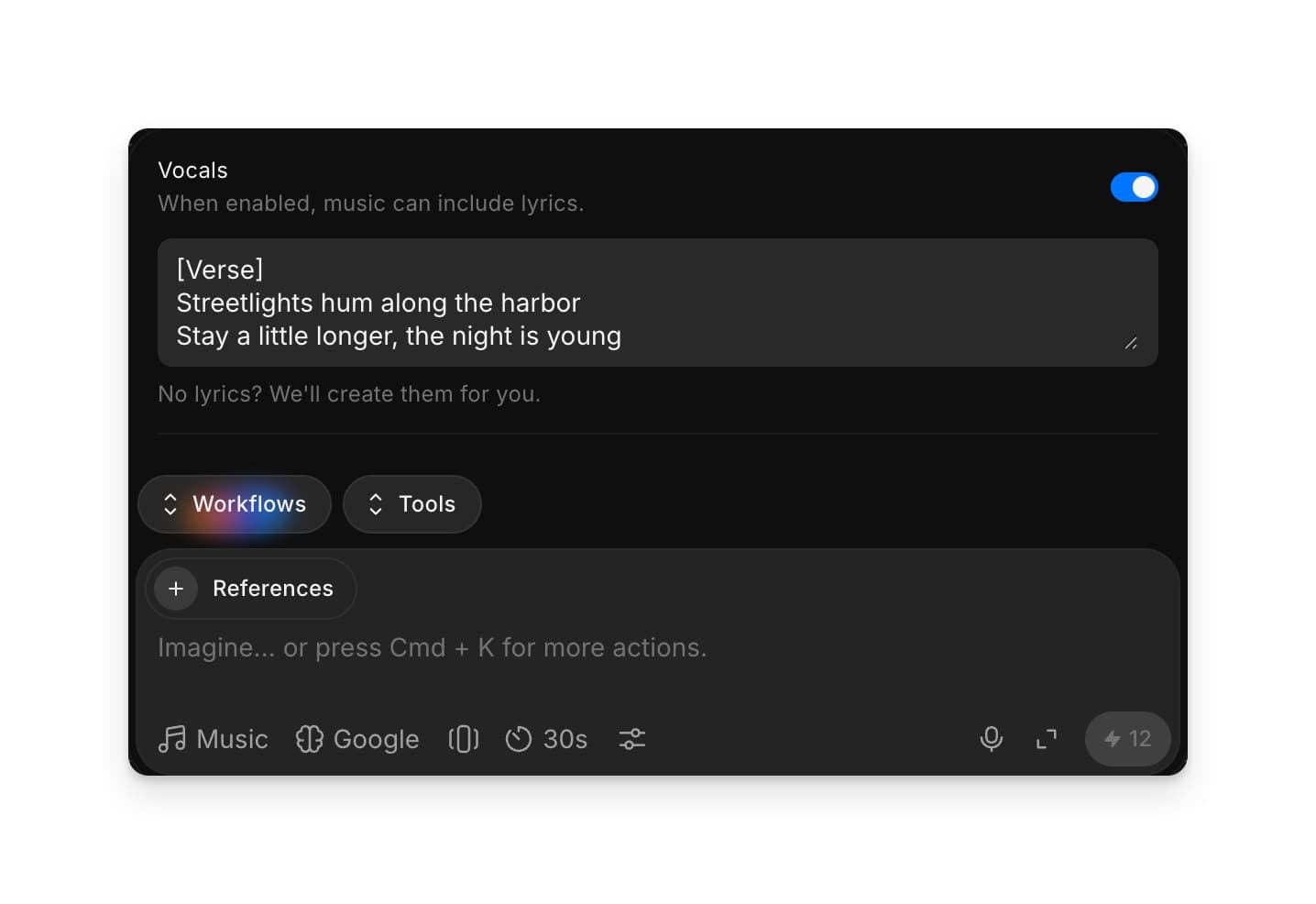Click the generate button showing 12 credits

(1128, 739)
